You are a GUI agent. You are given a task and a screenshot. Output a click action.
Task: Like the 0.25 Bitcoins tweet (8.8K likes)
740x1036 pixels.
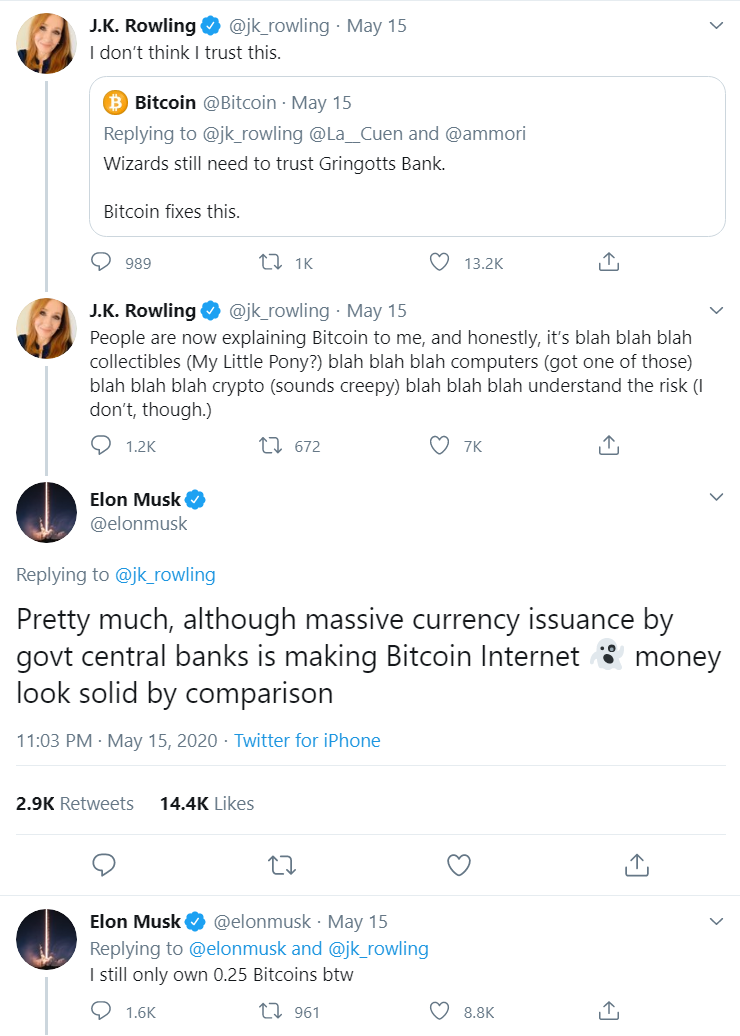click(439, 1011)
